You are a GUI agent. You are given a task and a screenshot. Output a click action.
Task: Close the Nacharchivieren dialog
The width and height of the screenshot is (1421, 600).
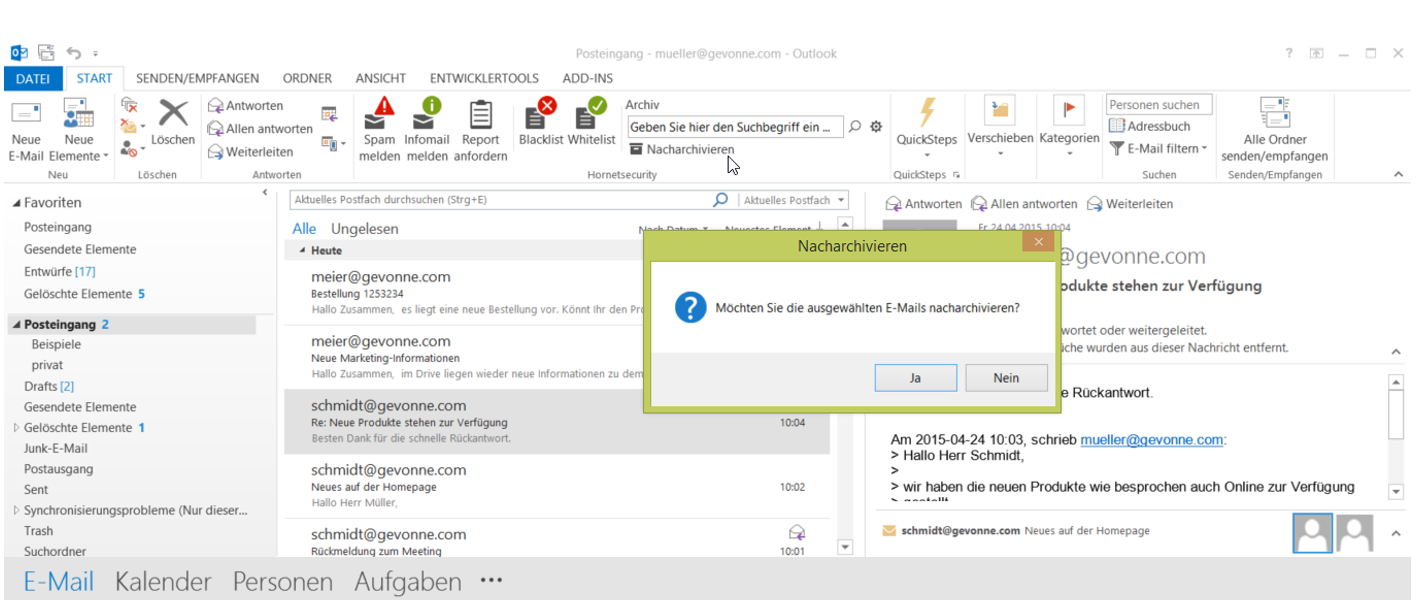1038,242
